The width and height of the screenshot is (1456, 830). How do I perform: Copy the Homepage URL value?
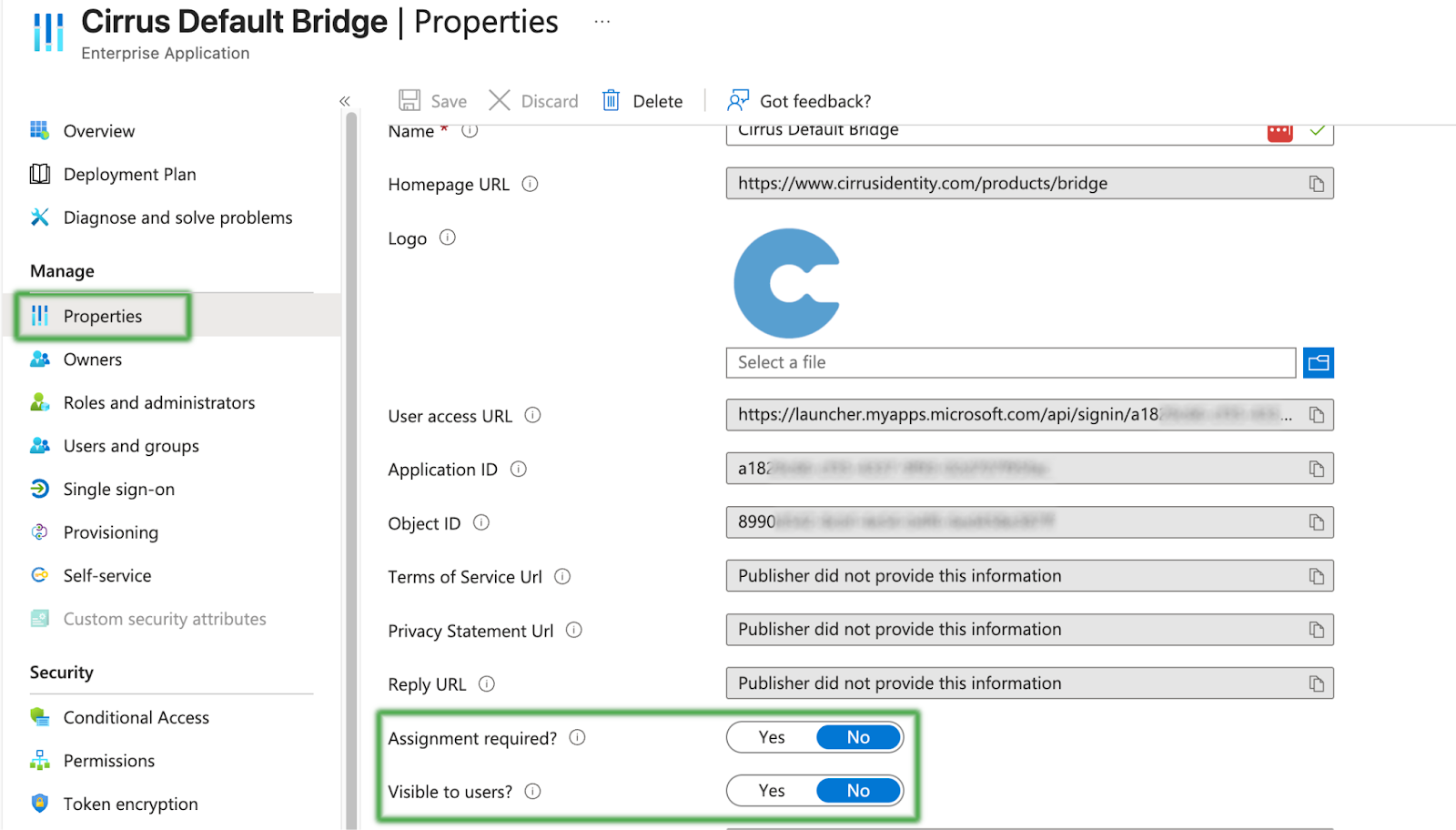click(1316, 184)
